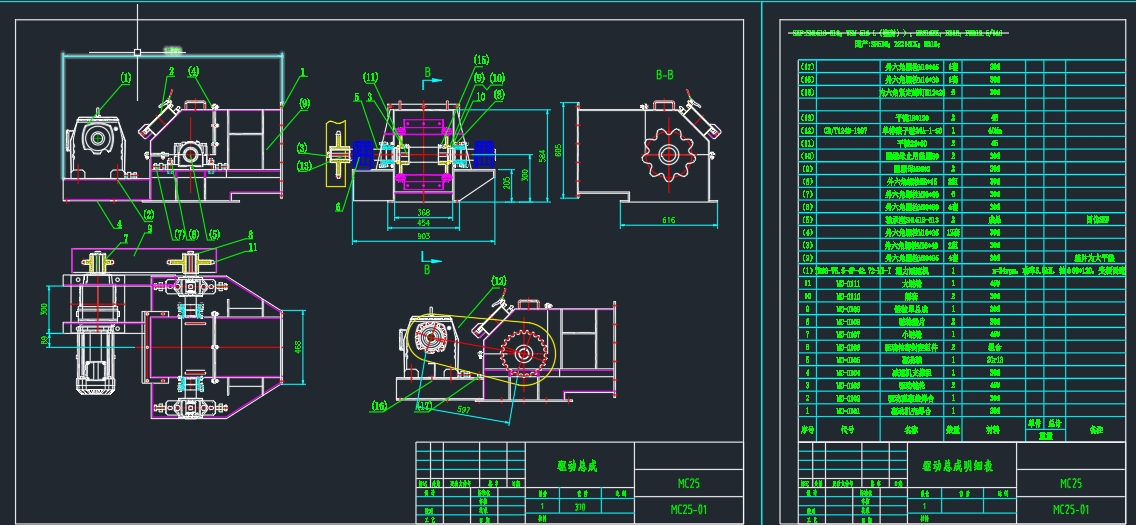1136x525 pixels.
Task: Select the 重量 header cell
Action: pos(1045,435)
